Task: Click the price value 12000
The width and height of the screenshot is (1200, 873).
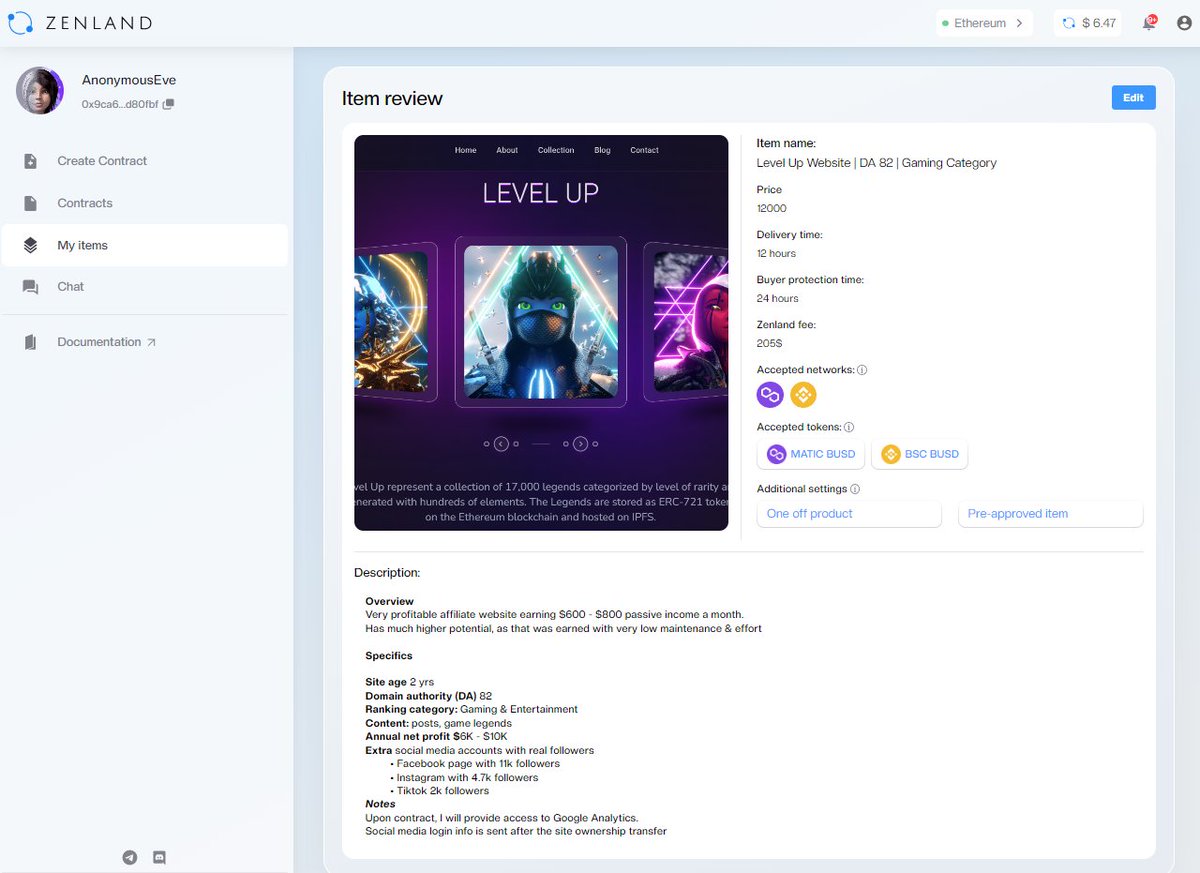Action: (x=772, y=208)
